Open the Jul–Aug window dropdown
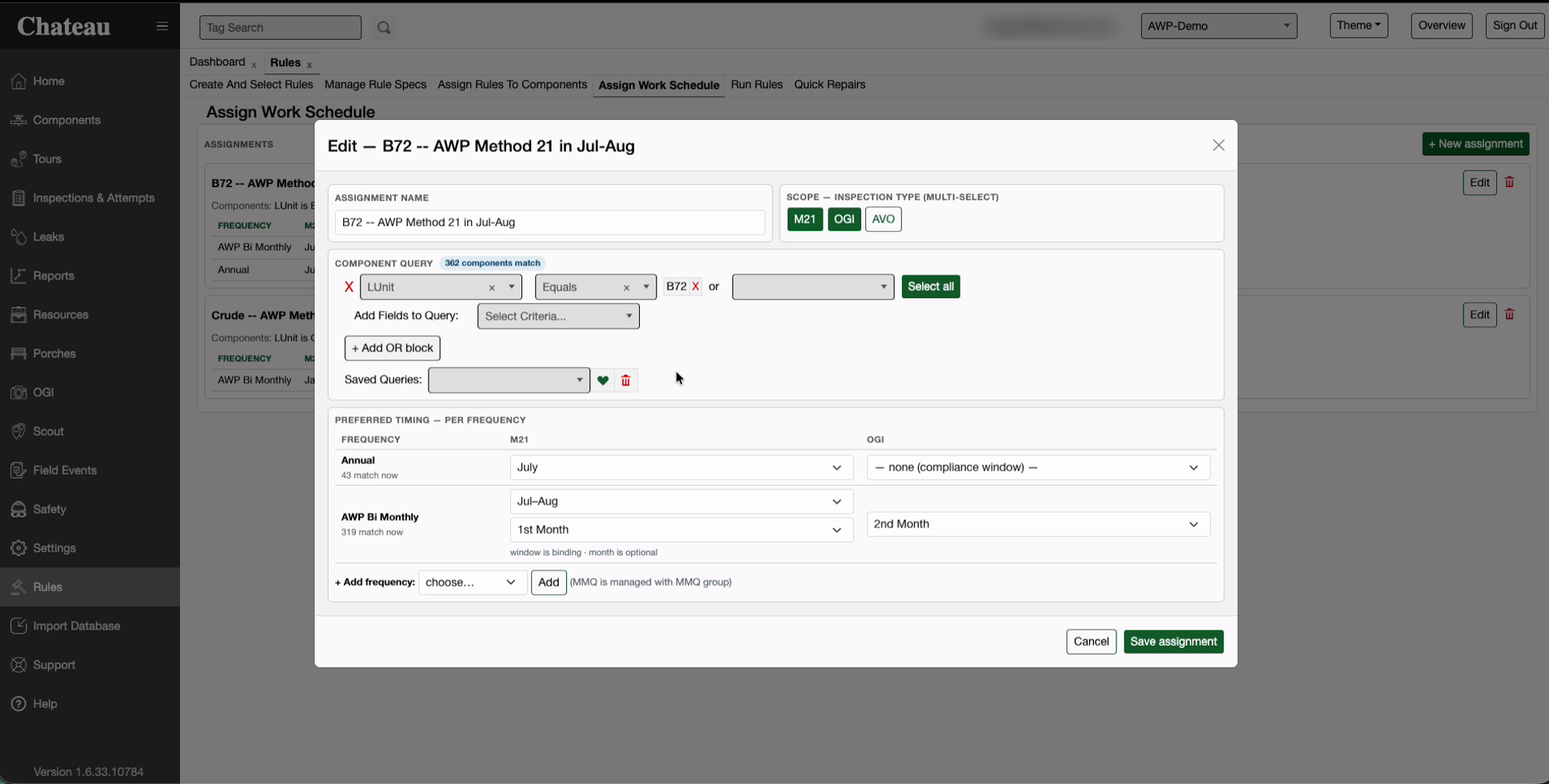Screen dimensions: 1549x784 pyautogui.click(x=681, y=502)
